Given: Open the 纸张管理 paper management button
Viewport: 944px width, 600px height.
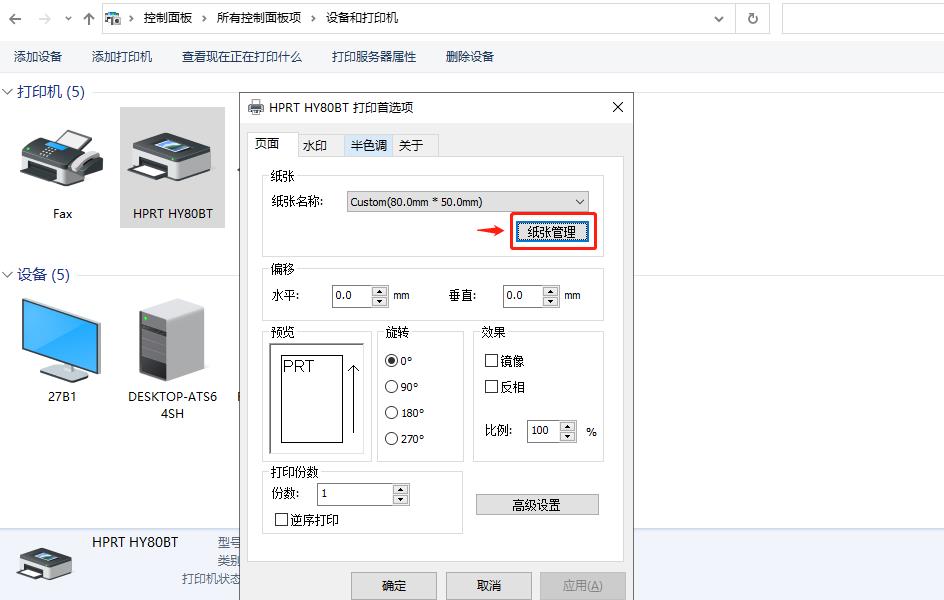Looking at the screenshot, I should click(x=551, y=232).
